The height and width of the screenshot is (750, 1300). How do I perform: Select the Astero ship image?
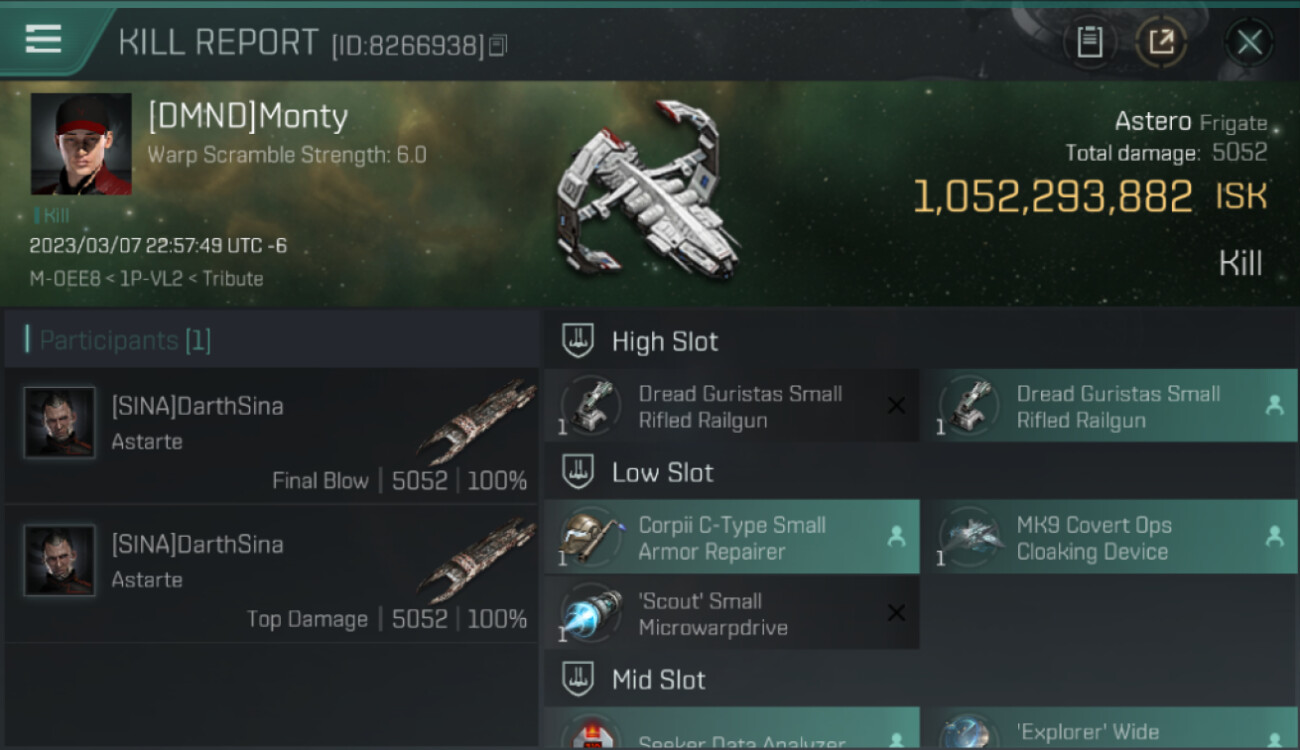[648, 190]
